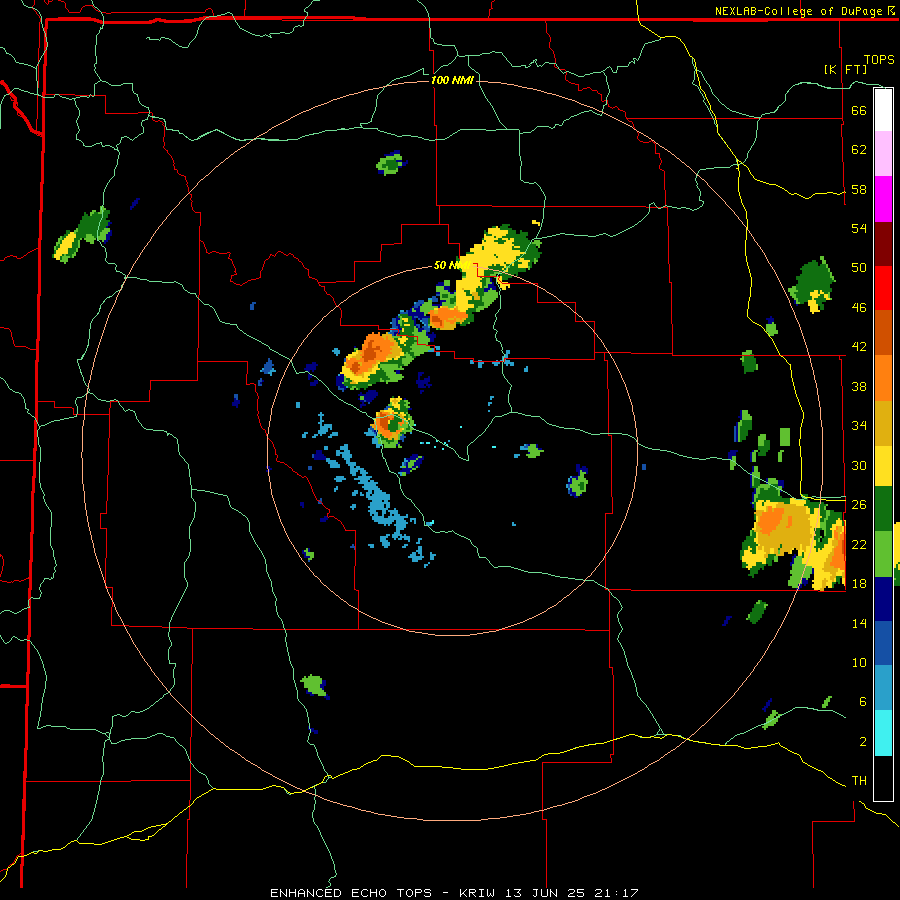Select the 66 legend value
Viewport: 900px width, 900px height.
[x=859, y=111]
